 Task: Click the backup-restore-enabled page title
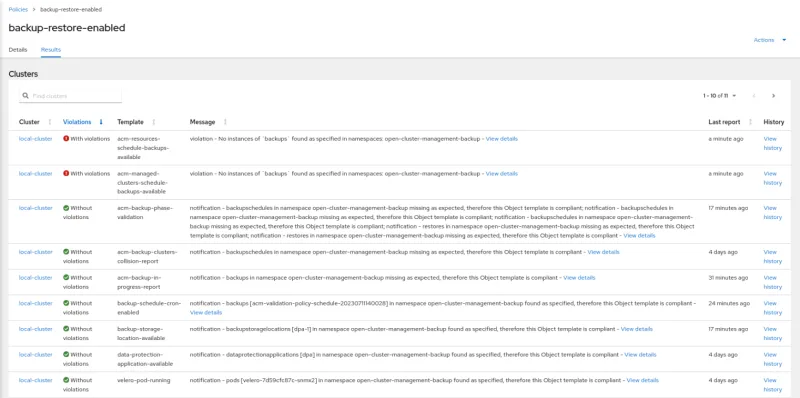(67, 28)
